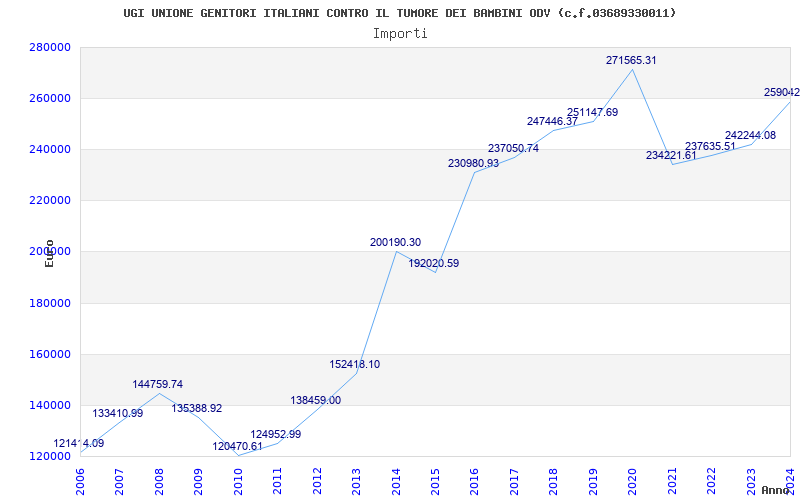The image size is (800, 500).
Task: Click the x-axis year 2010
Action: pyautogui.click(x=238, y=481)
